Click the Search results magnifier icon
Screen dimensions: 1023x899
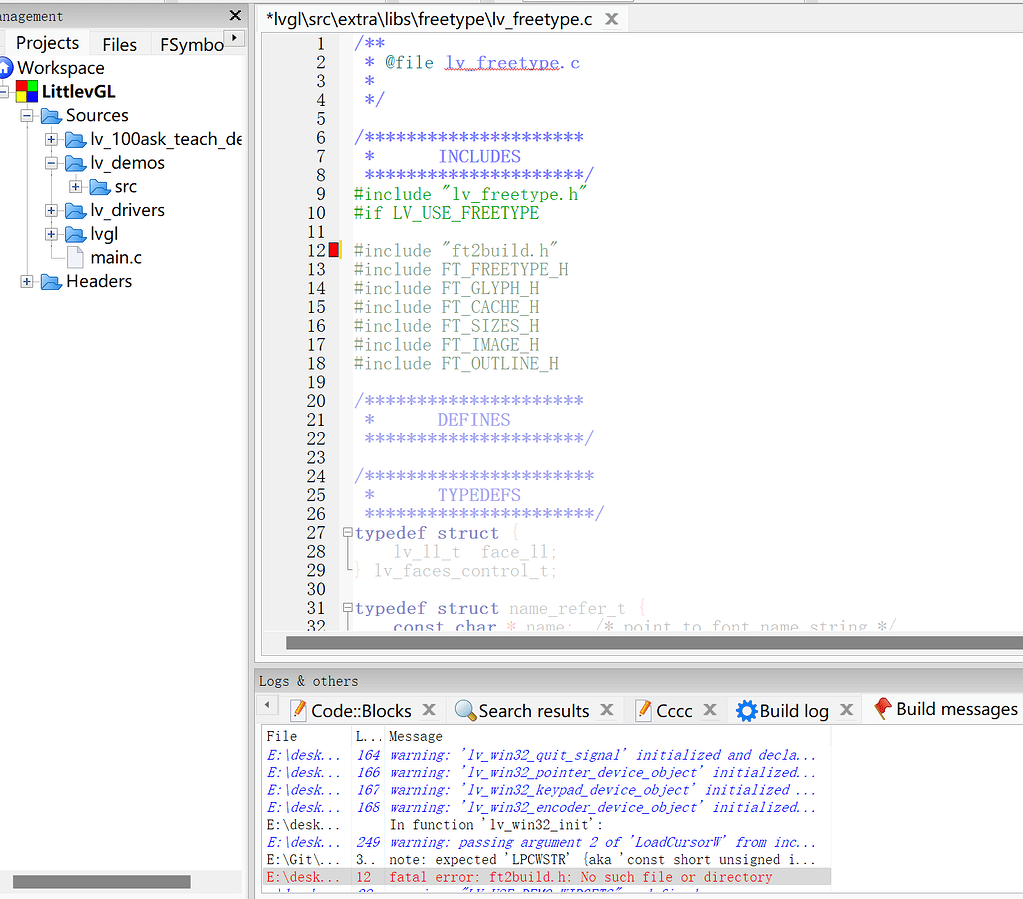465,710
